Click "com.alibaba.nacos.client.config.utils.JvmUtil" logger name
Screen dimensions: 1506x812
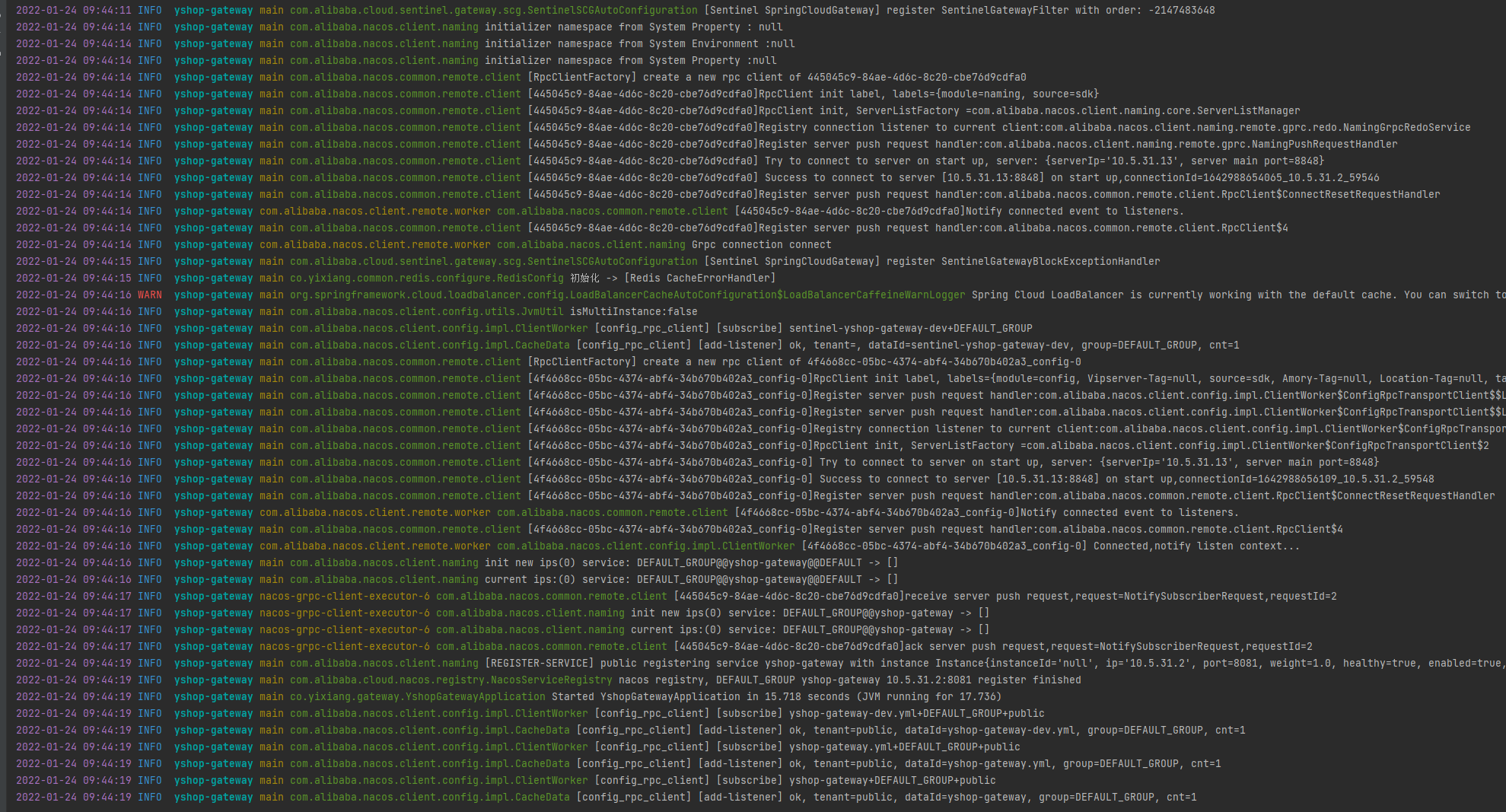[427, 311]
